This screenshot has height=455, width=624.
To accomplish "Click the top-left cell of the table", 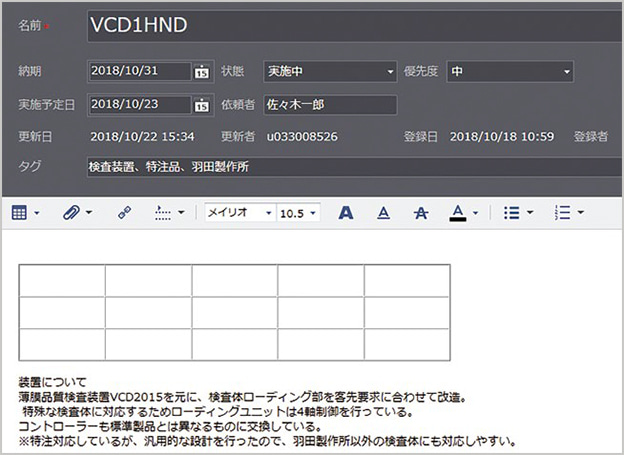I will pos(62,280).
